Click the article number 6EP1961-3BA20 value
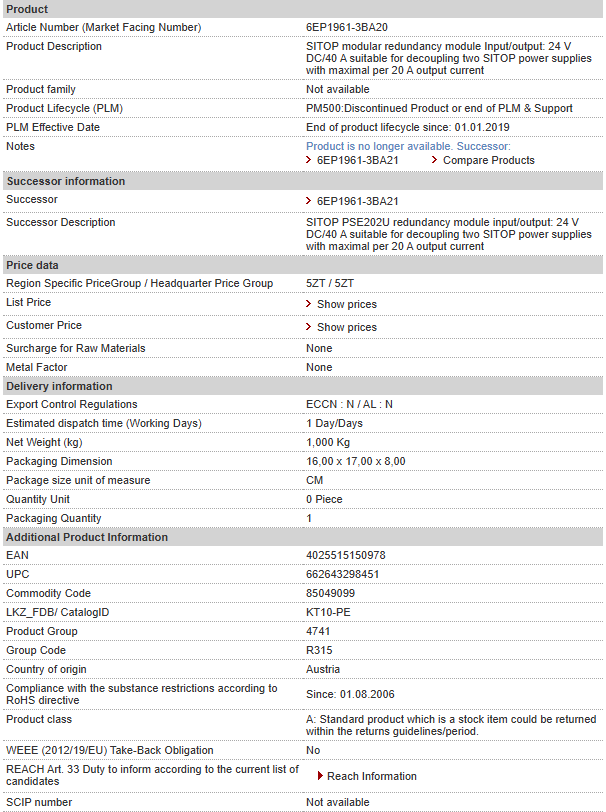 pyautogui.click(x=347, y=27)
